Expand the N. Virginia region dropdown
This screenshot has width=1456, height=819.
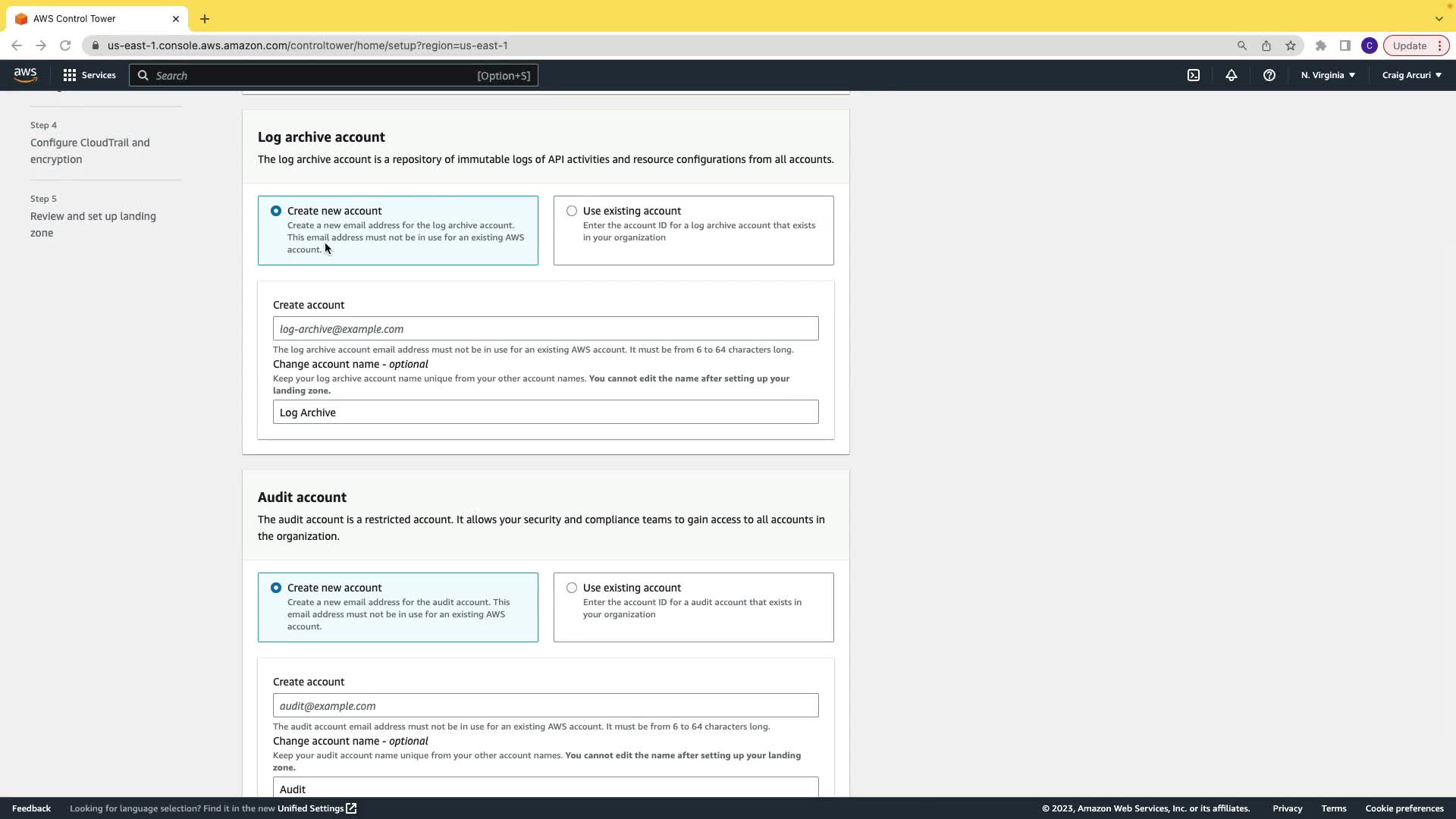click(x=1328, y=75)
